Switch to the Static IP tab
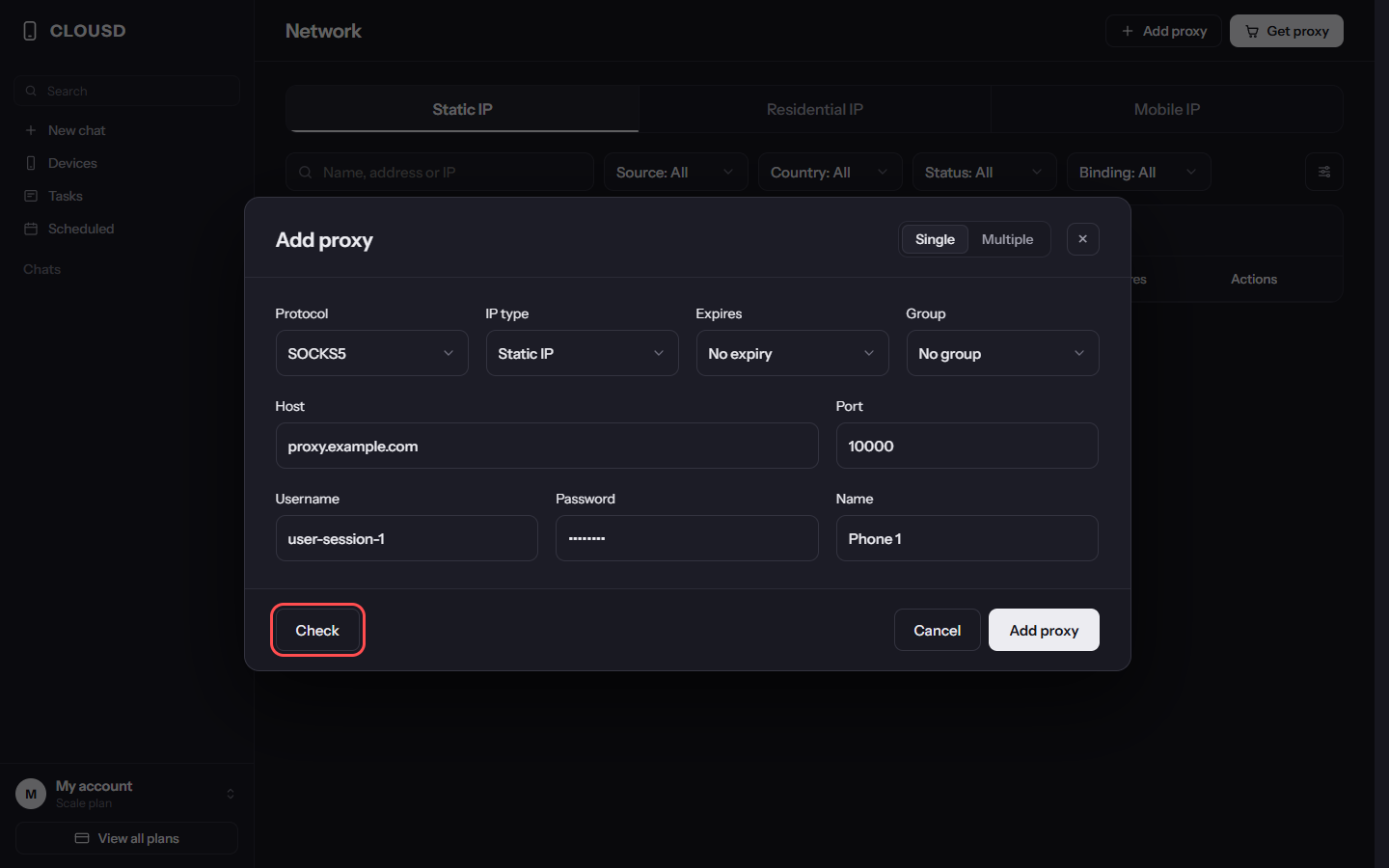The width and height of the screenshot is (1389, 868). [462, 109]
